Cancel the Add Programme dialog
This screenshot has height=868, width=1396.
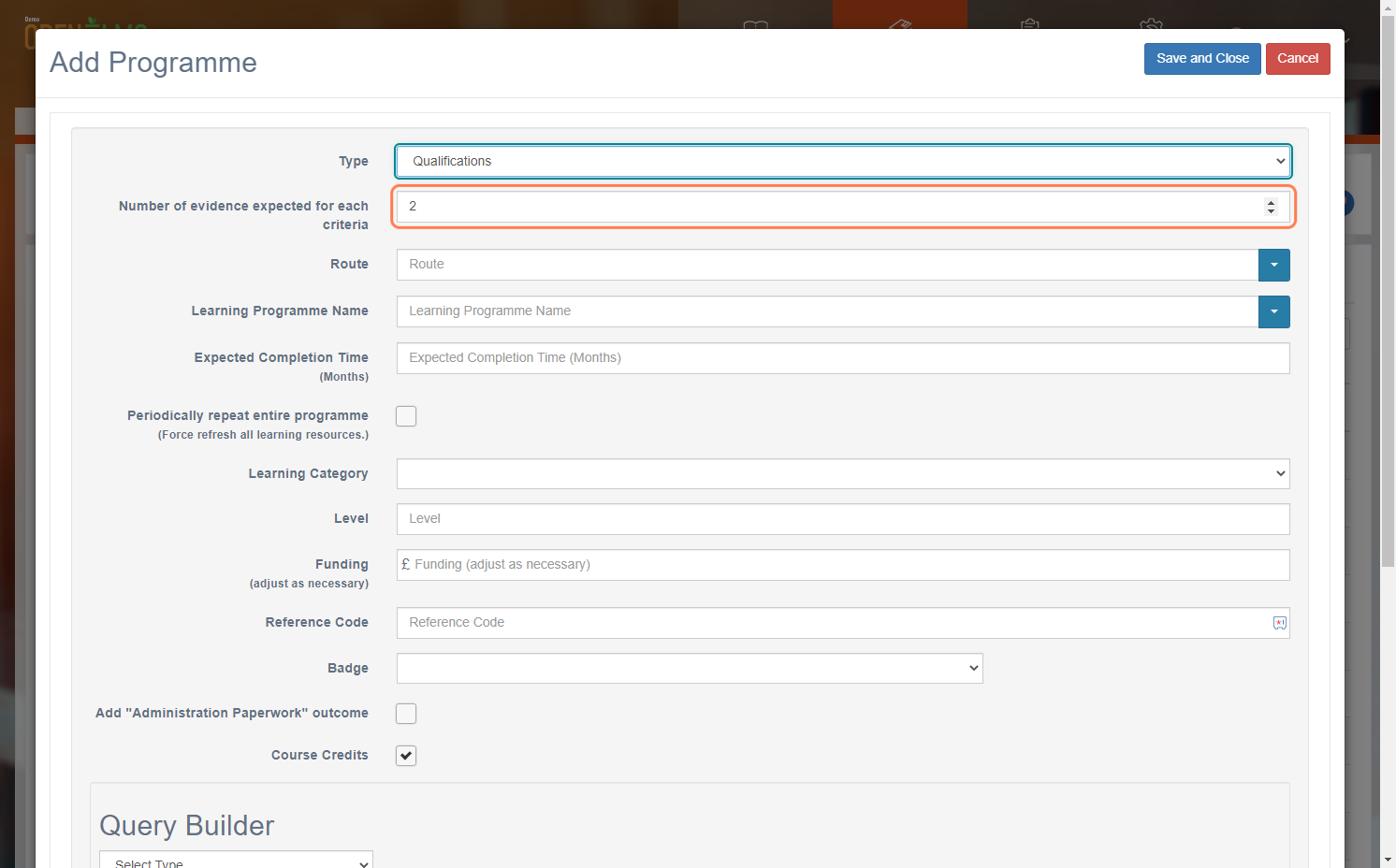[x=1298, y=59]
